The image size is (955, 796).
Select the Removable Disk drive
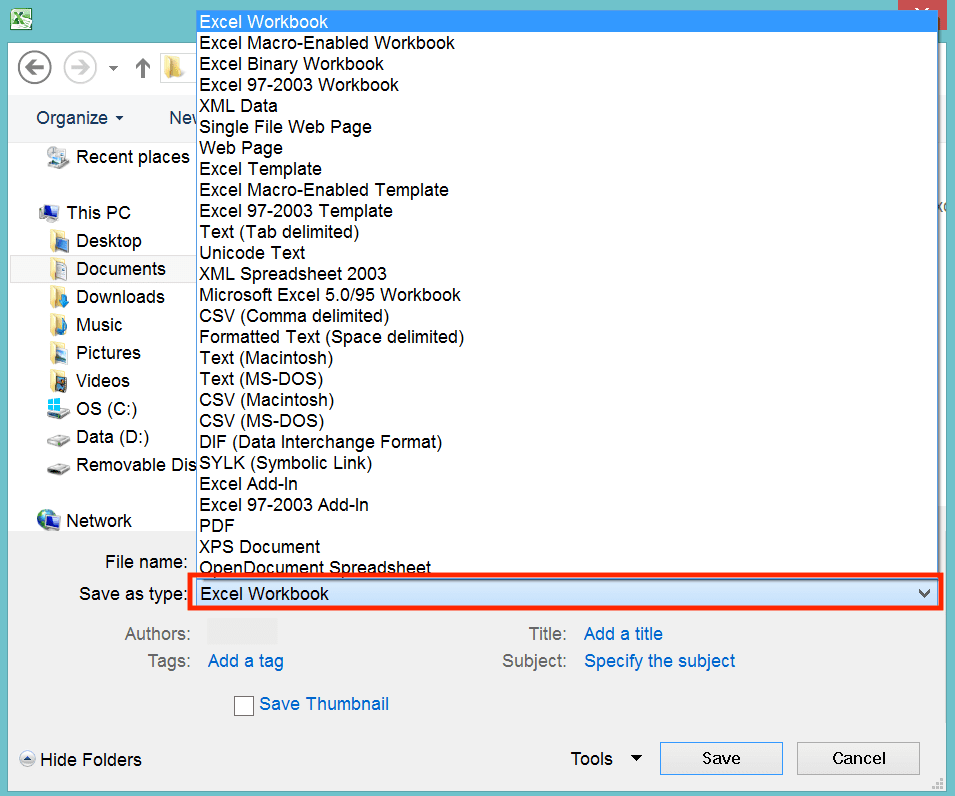(135, 465)
